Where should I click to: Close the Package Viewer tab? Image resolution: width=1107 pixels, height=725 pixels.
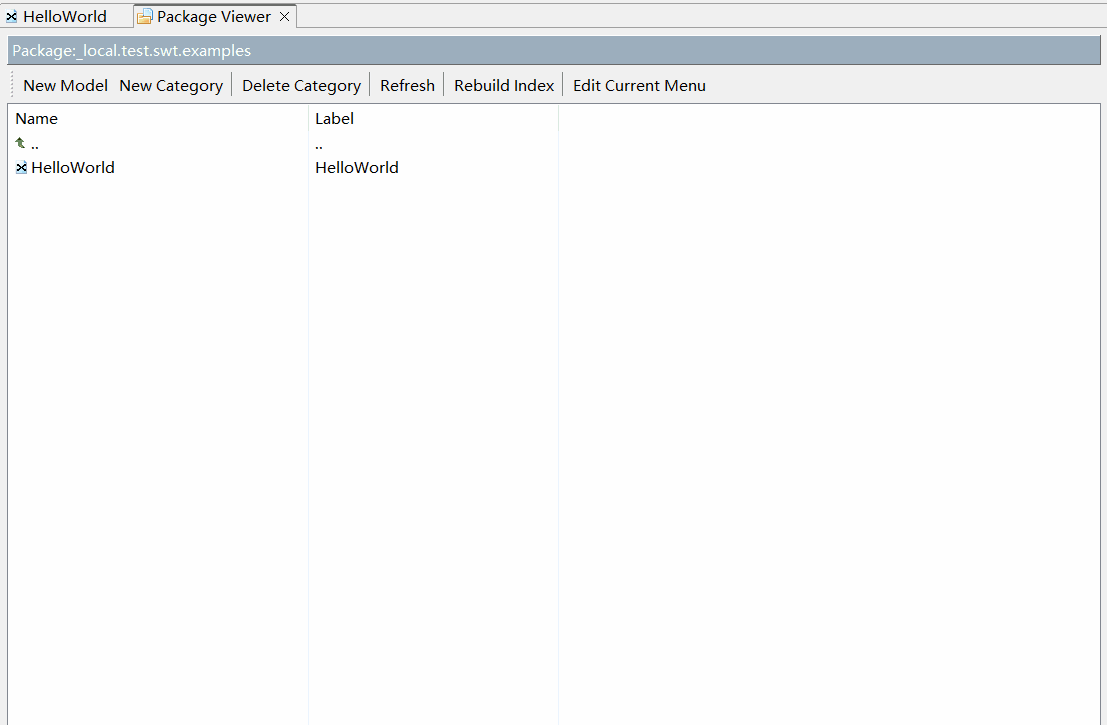coord(284,17)
